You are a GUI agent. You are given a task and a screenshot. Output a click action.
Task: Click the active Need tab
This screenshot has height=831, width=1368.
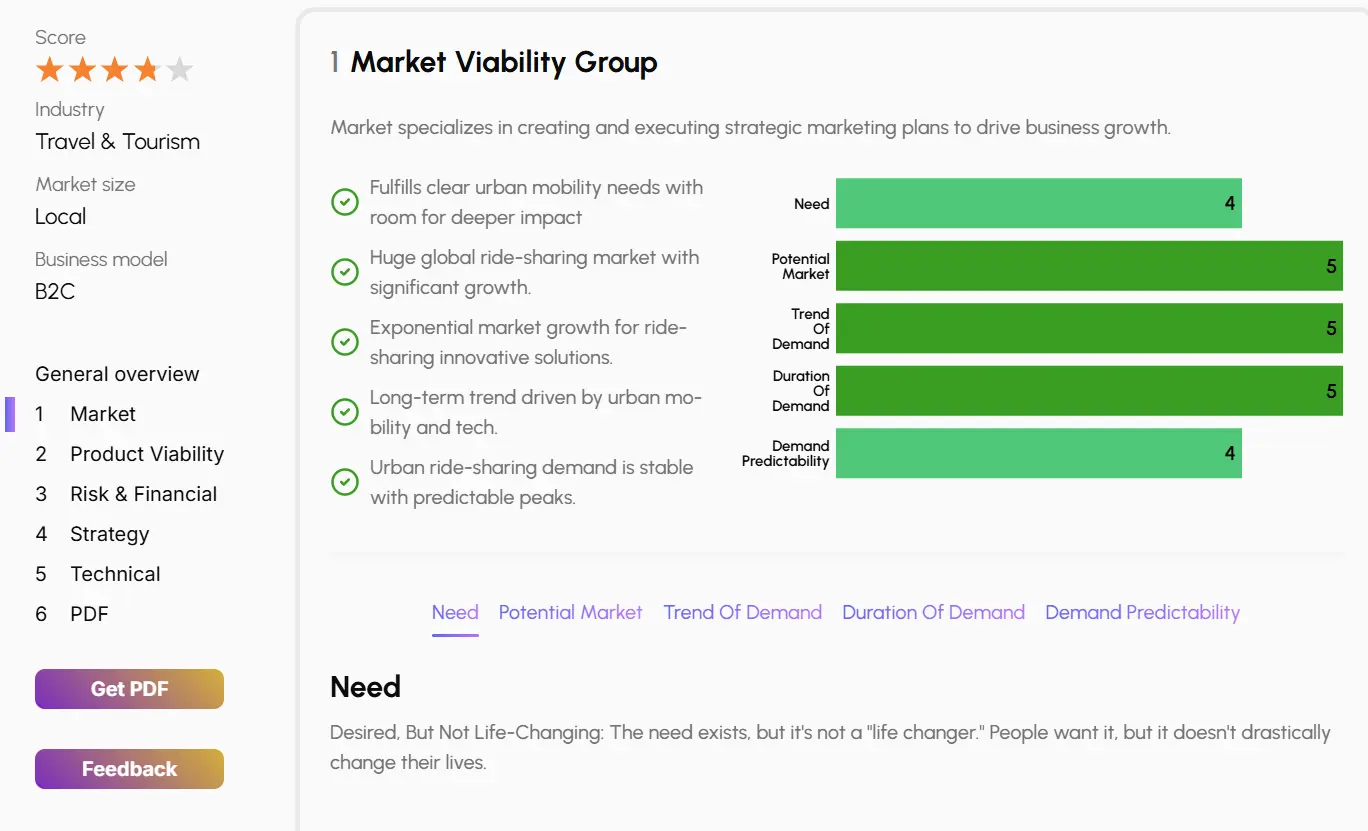click(x=455, y=612)
